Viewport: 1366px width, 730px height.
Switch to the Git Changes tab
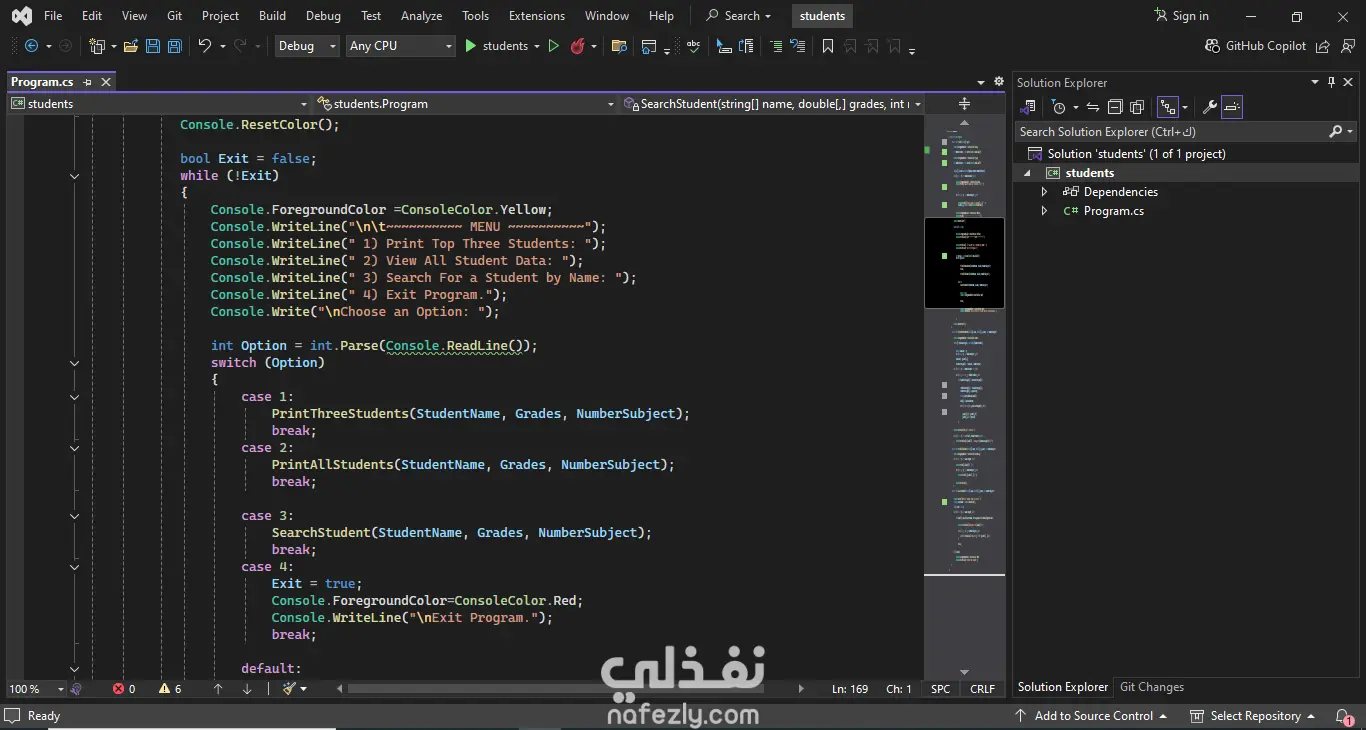1151,687
